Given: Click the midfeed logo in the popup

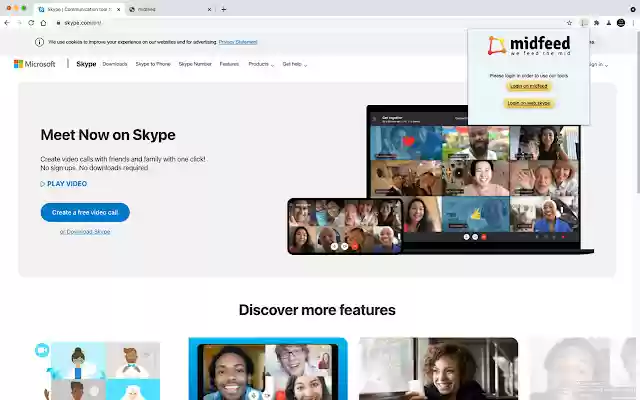Looking at the screenshot, I should 529,45.
